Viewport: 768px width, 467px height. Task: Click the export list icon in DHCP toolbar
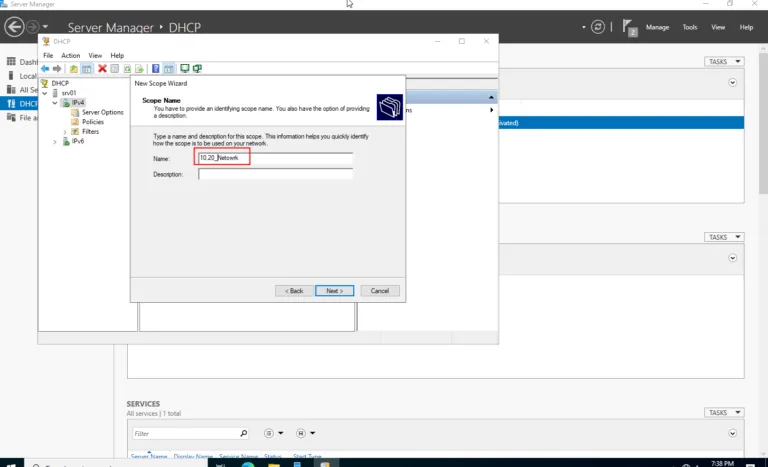(140, 69)
